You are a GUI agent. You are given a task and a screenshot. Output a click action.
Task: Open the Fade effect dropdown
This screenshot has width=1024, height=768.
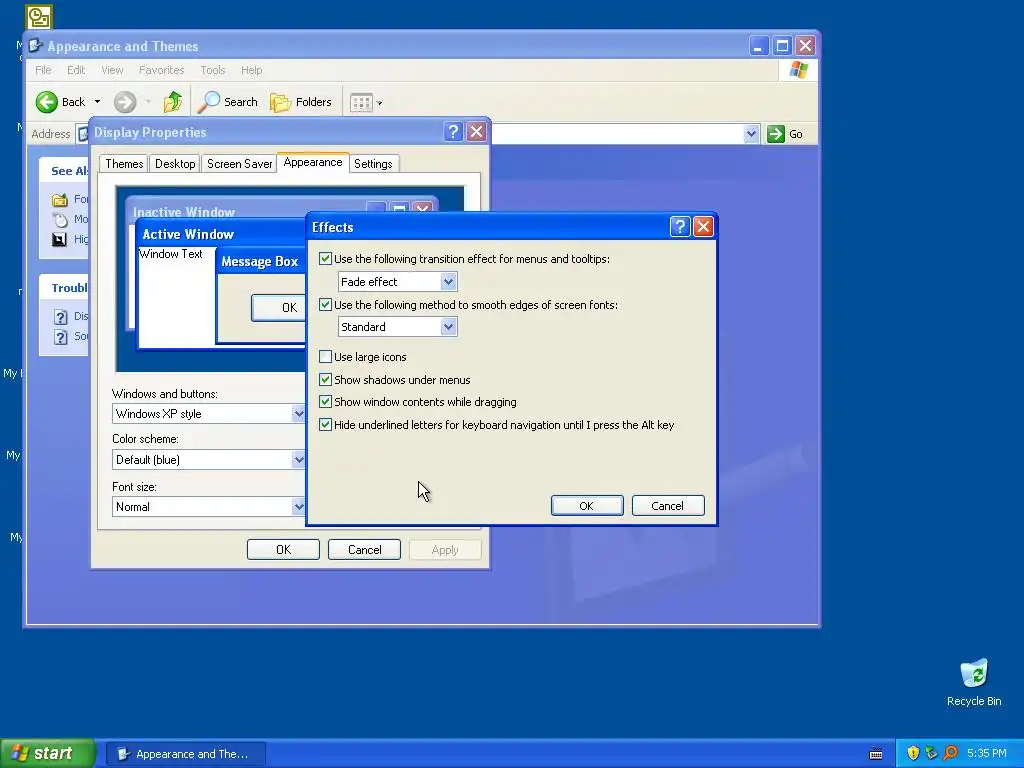(x=448, y=281)
